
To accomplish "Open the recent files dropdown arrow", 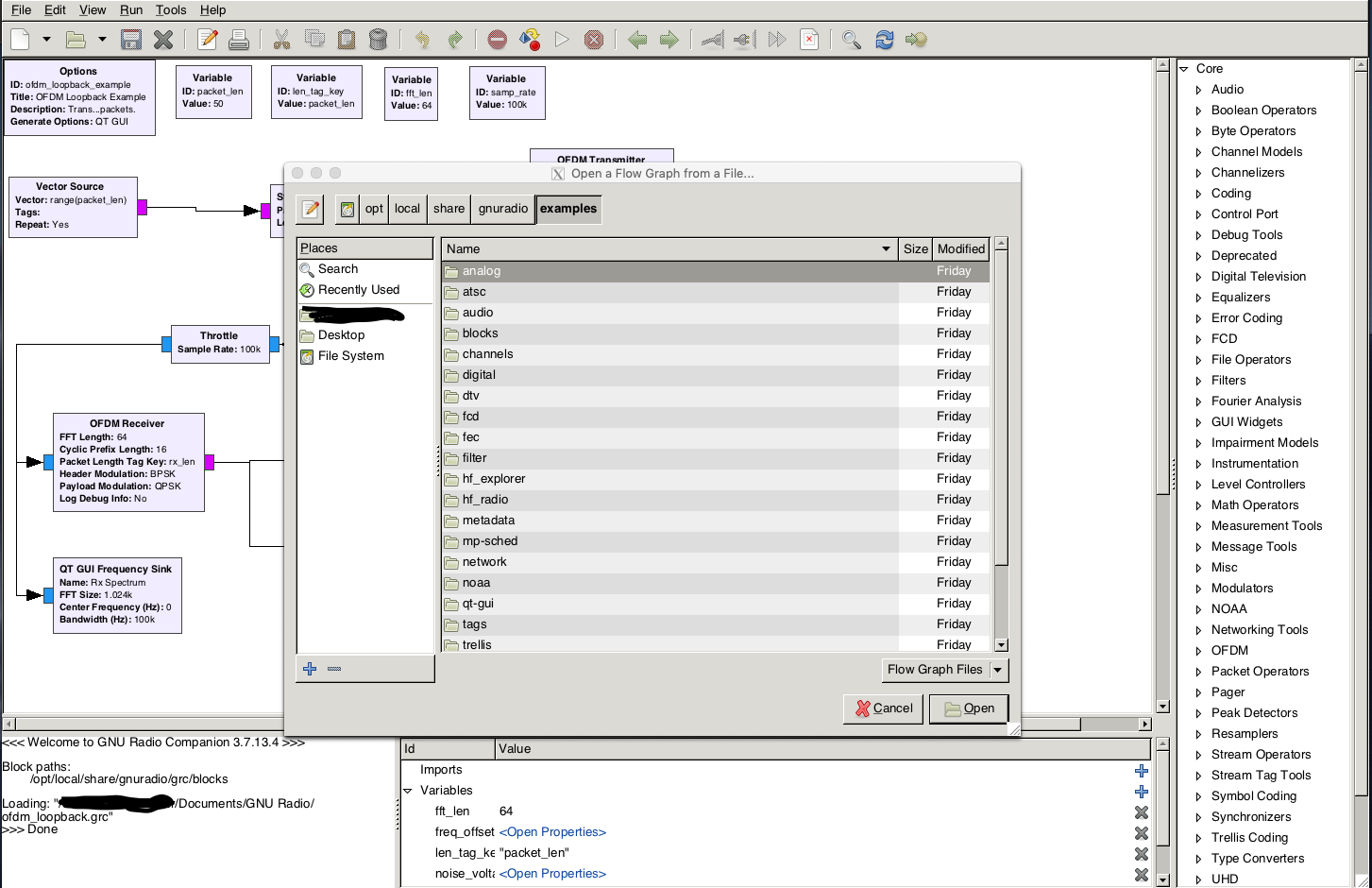I will coord(102,40).
